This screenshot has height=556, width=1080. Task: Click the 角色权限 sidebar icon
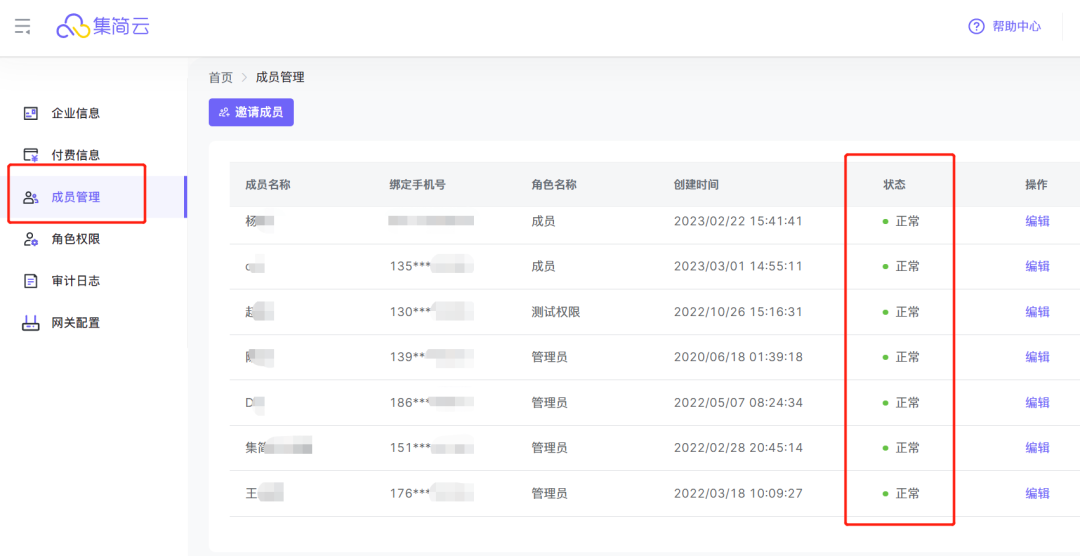click(x=31, y=240)
